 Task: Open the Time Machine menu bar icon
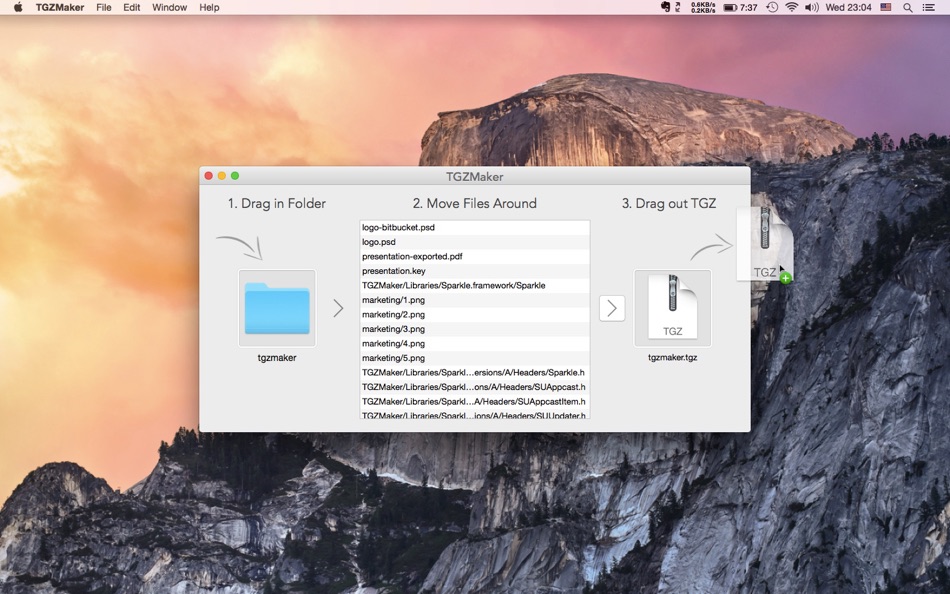click(772, 7)
